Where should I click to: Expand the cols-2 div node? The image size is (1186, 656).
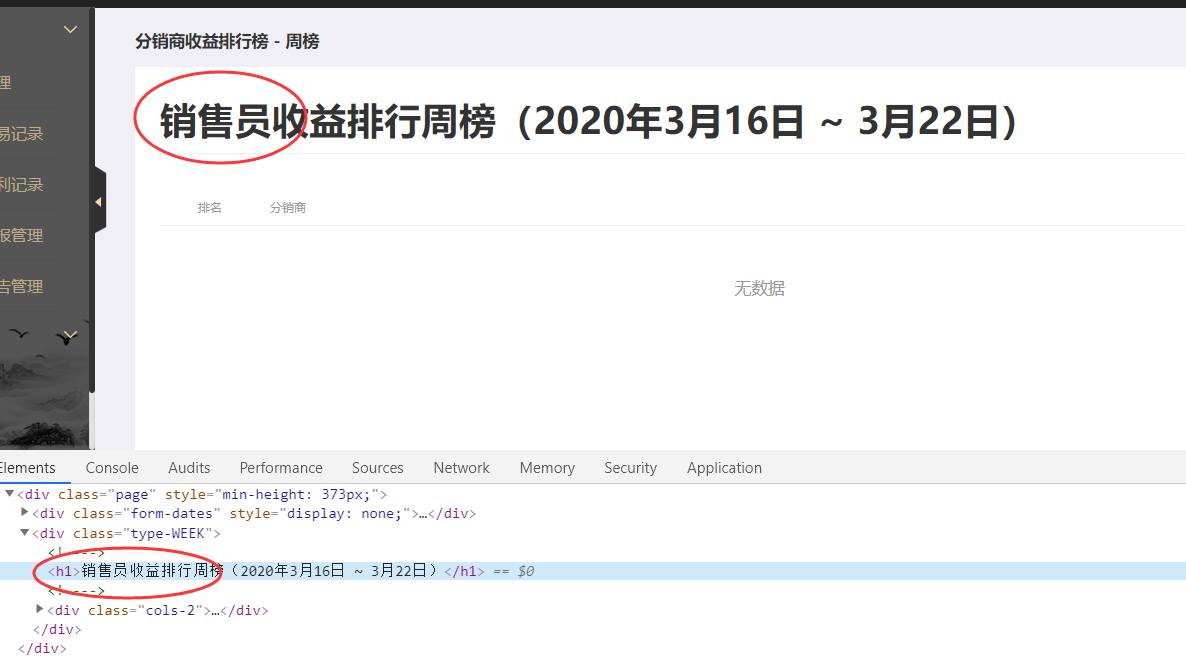pos(41,609)
